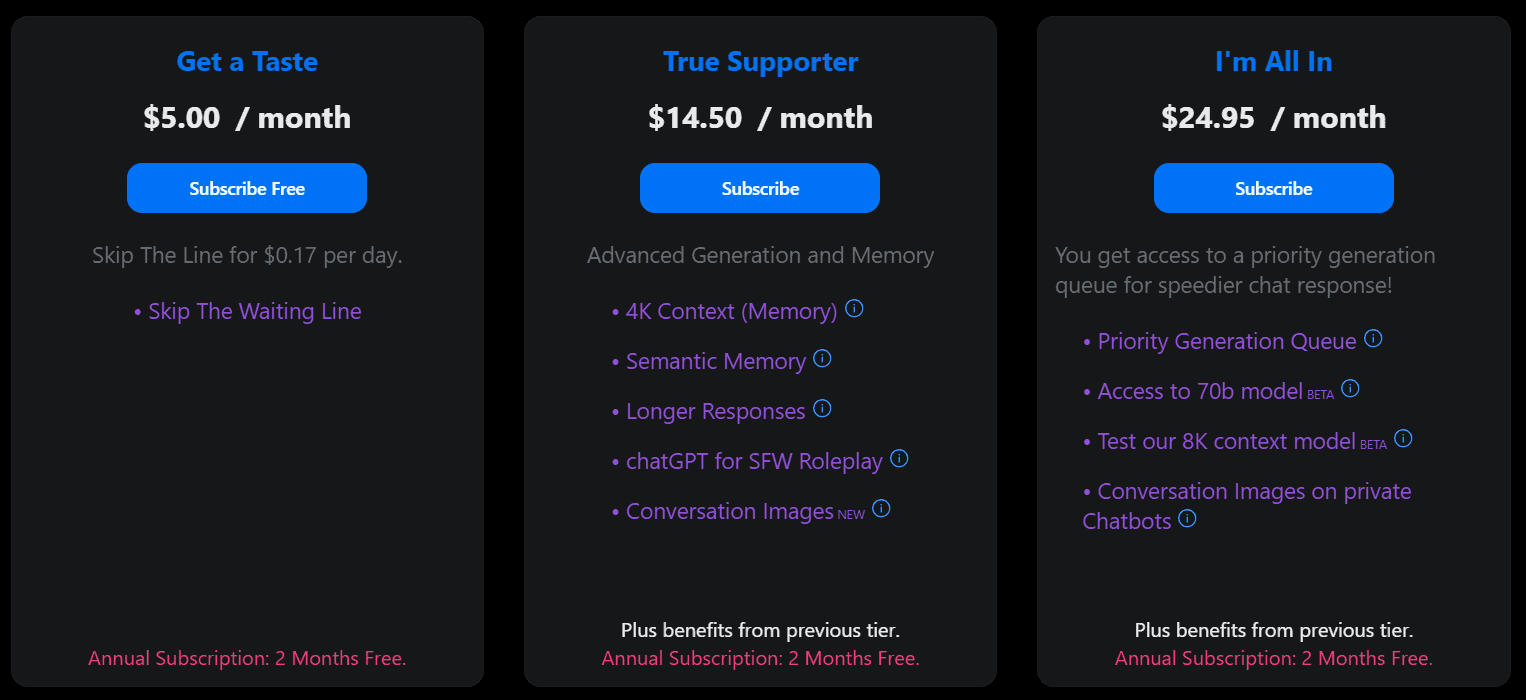
Task: Click Annual Subscription note under Get a Taste
Action: pyautogui.click(x=247, y=659)
